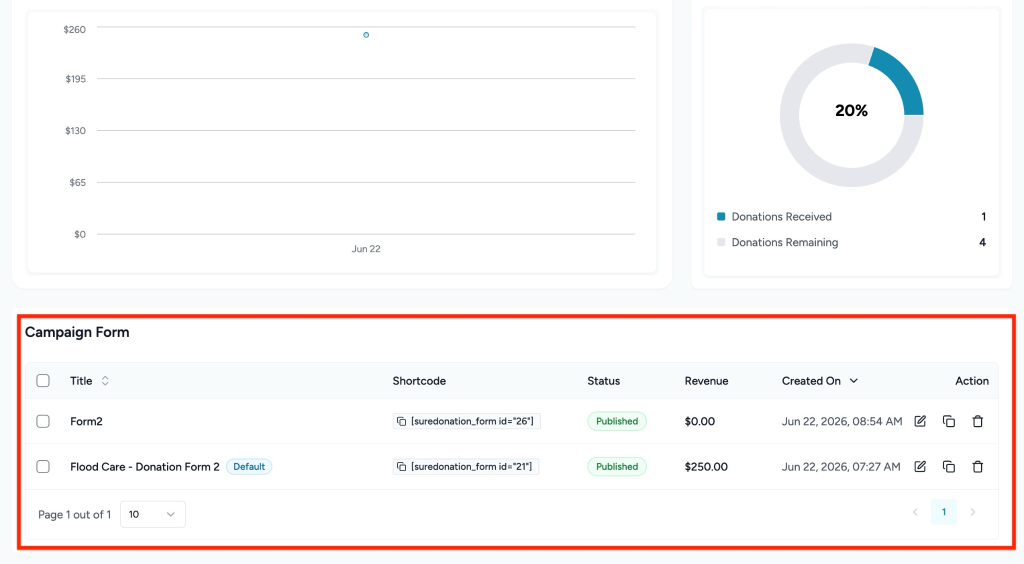Select the shortcode text with id="26"
The image size is (1024, 564).
point(472,421)
